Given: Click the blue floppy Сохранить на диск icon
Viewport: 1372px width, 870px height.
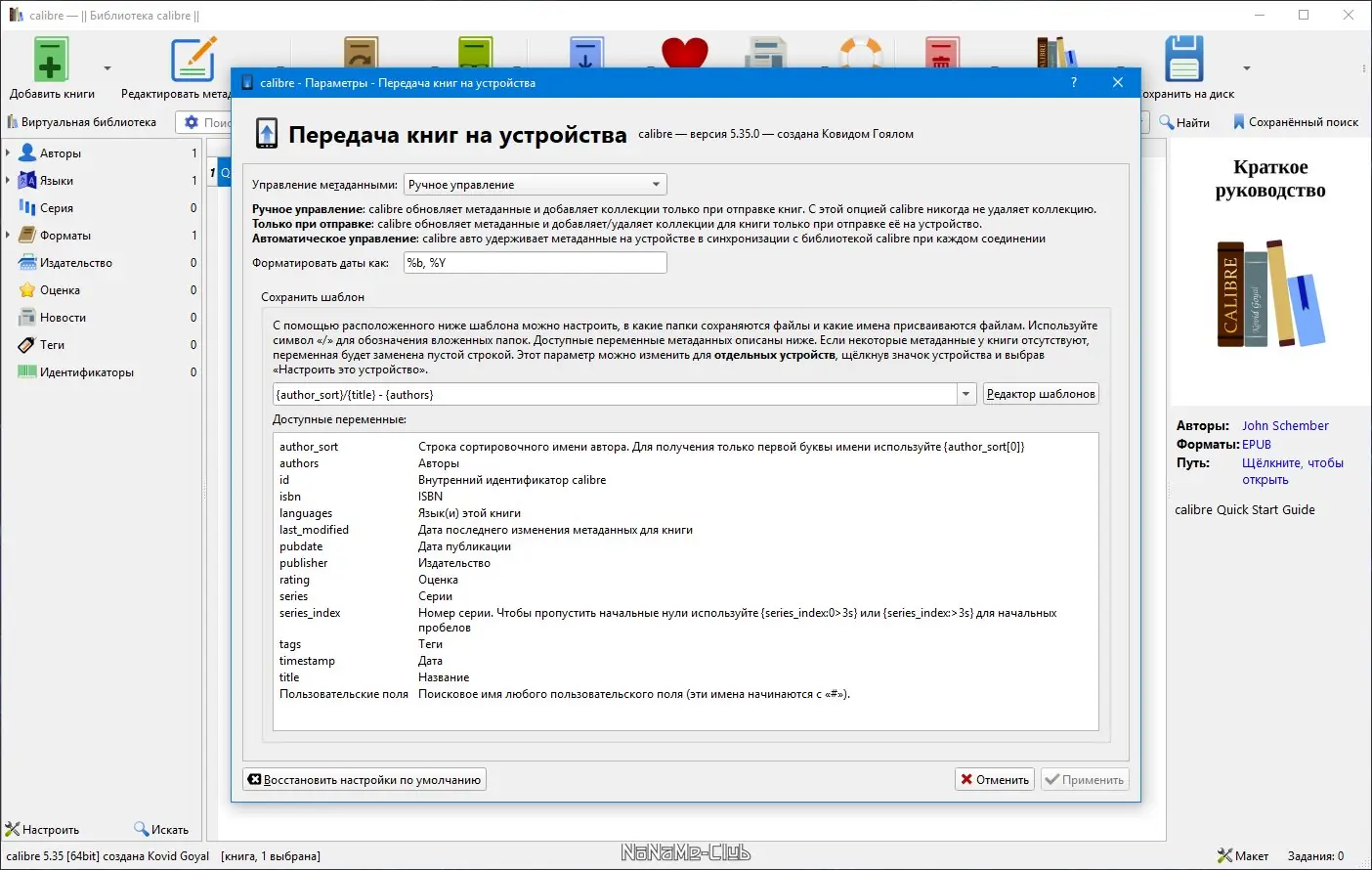Looking at the screenshot, I should (x=1184, y=60).
